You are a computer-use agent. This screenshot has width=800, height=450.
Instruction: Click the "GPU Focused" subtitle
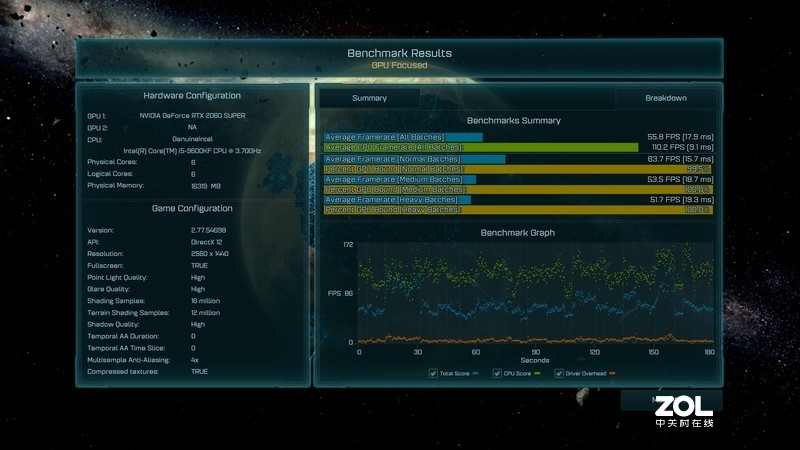pos(399,65)
